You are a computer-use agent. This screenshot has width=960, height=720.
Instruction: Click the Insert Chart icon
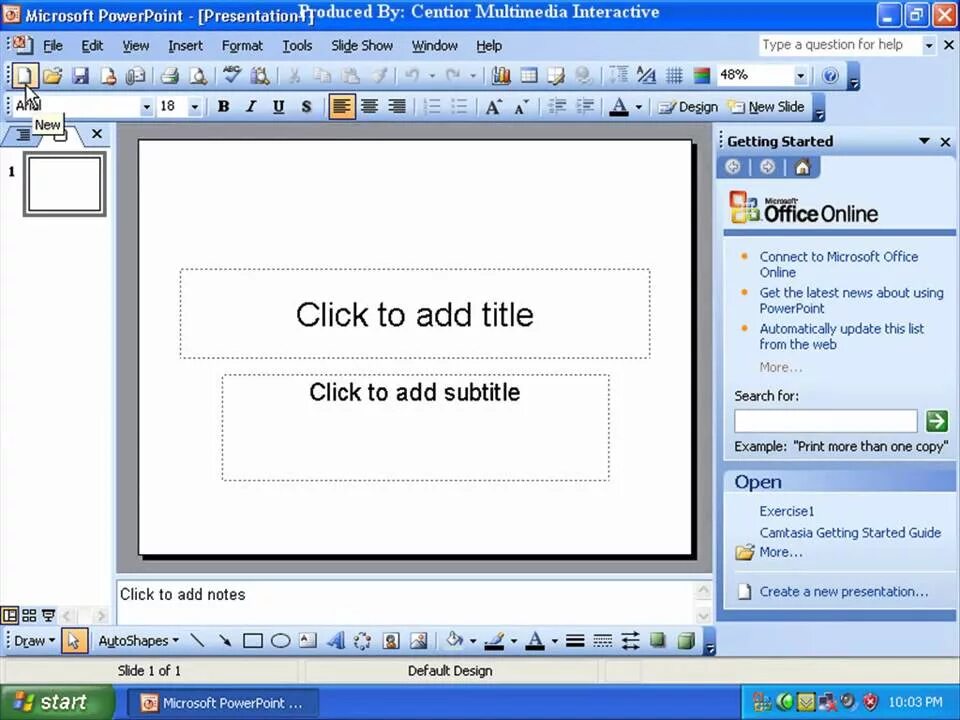(x=501, y=76)
